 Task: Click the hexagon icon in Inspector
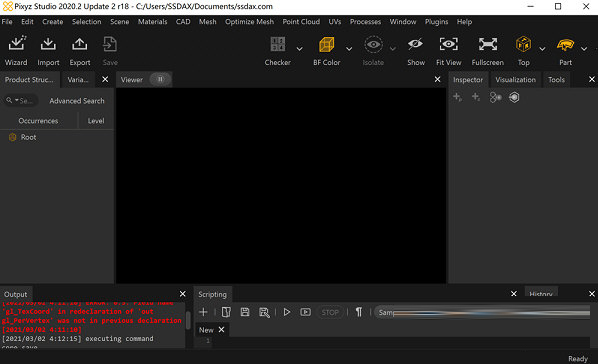tap(514, 97)
